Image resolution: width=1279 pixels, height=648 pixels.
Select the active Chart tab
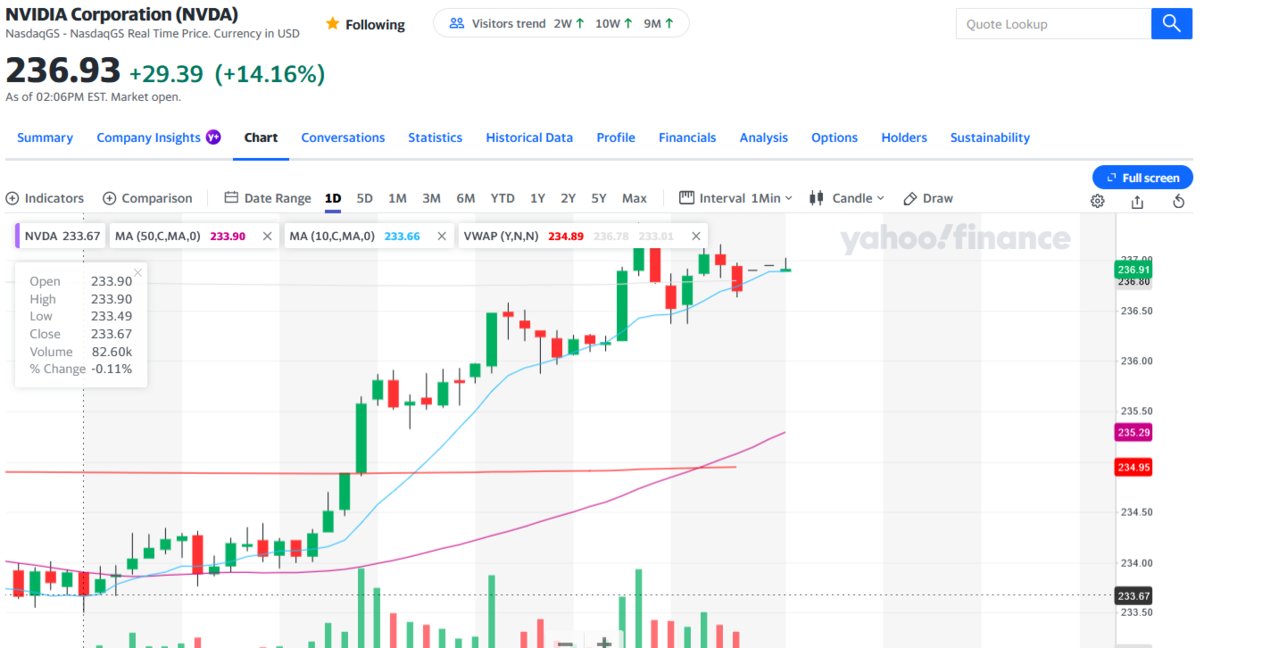[x=261, y=138]
